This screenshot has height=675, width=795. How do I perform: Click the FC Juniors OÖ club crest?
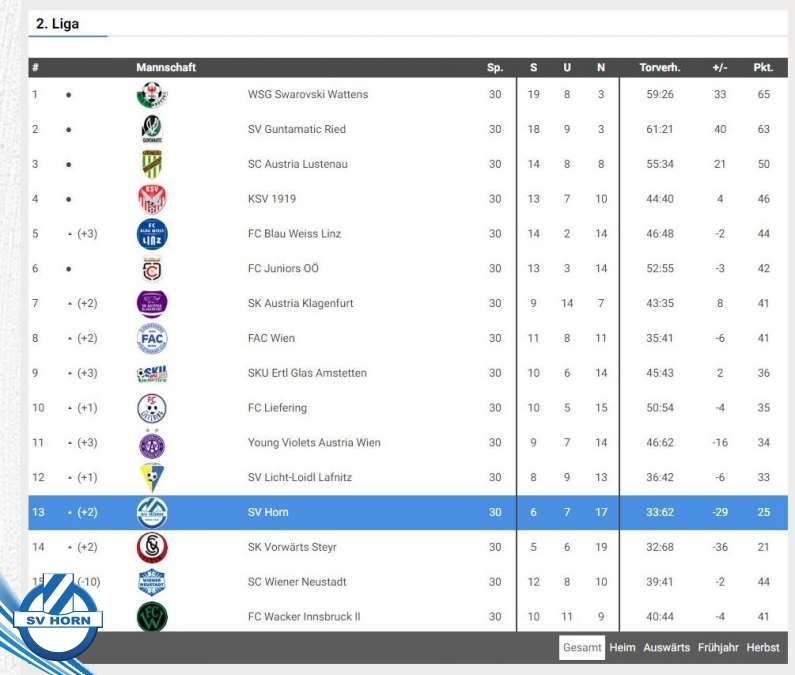coord(152,269)
